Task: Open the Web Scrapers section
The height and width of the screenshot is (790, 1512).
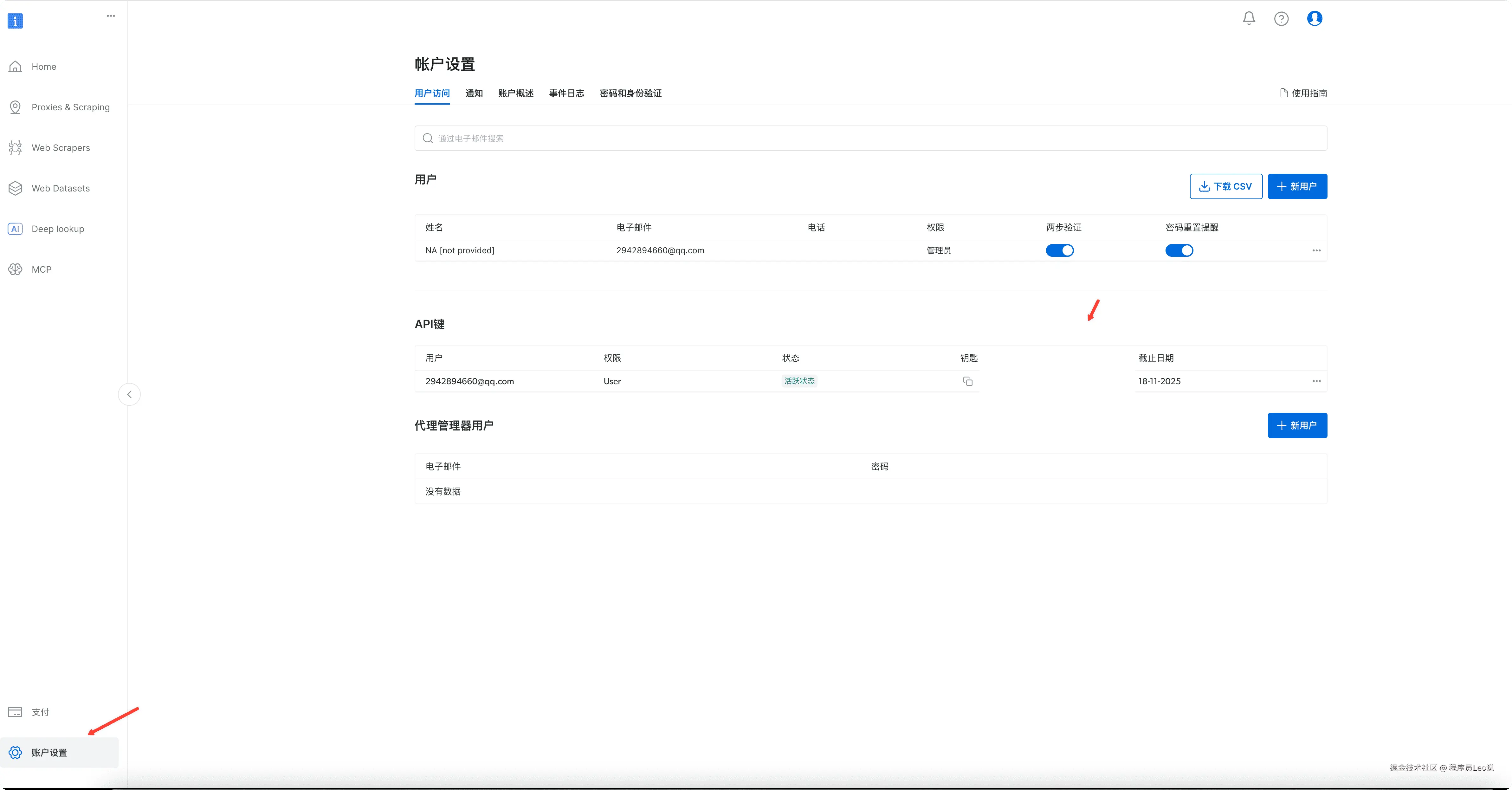Action: (61, 147)
